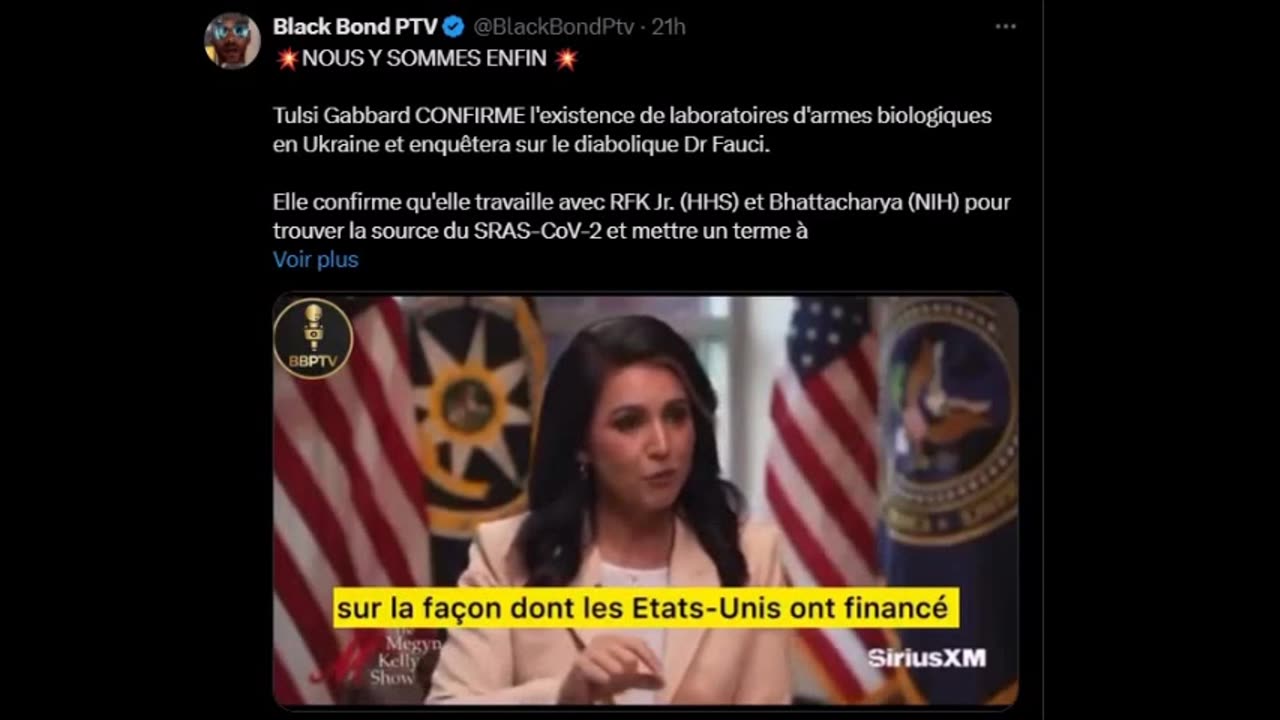
Task: Expand the tweet with Voir plus
Action: [x=315, y=260]
